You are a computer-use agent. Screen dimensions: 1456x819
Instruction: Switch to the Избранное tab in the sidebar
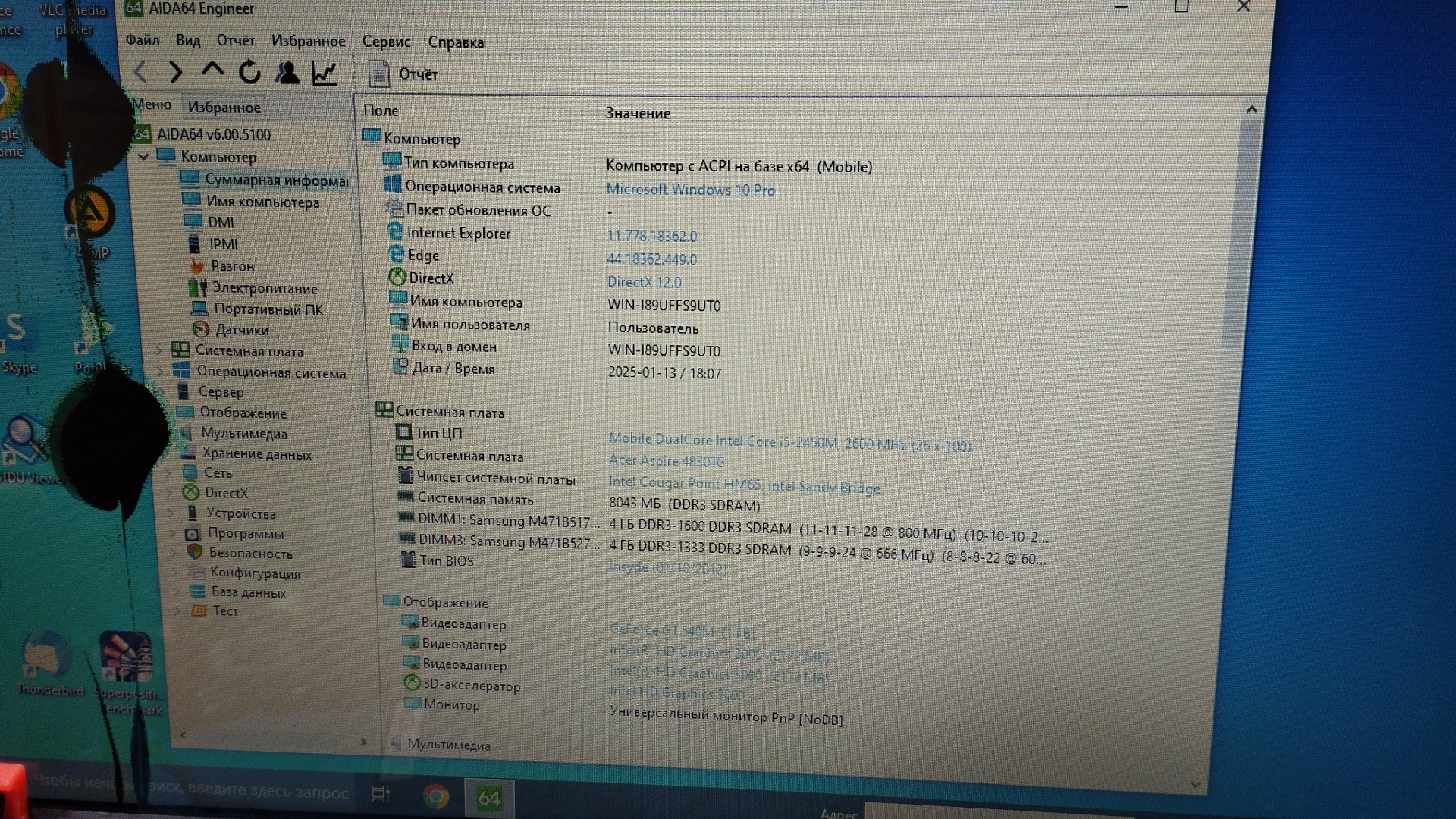pyautogui.click(x=224, y=108)
